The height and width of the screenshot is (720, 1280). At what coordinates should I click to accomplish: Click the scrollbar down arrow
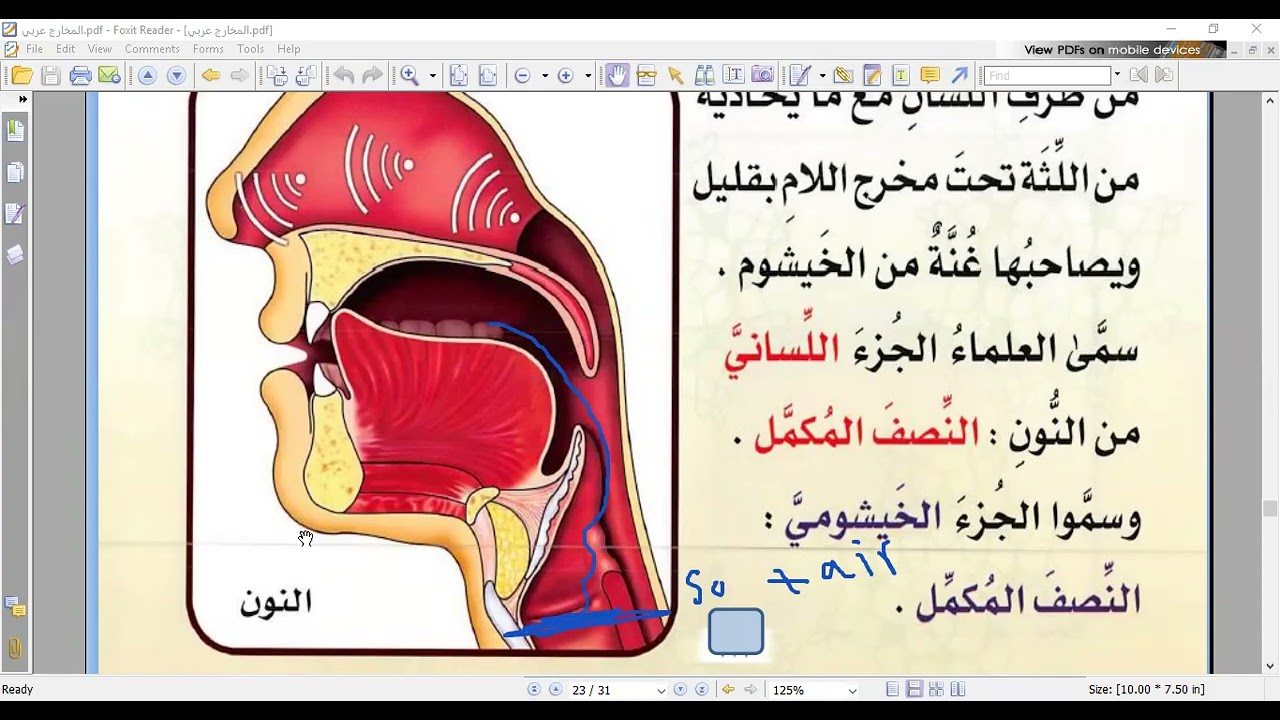pyautogui.click(x=1270, y=666)
